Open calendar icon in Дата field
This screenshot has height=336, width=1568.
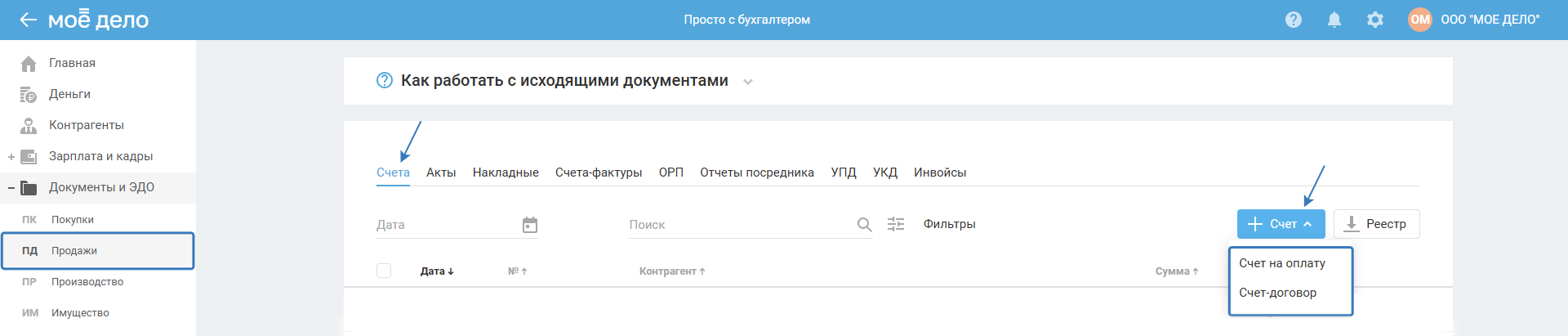click(x=530, y=225)
